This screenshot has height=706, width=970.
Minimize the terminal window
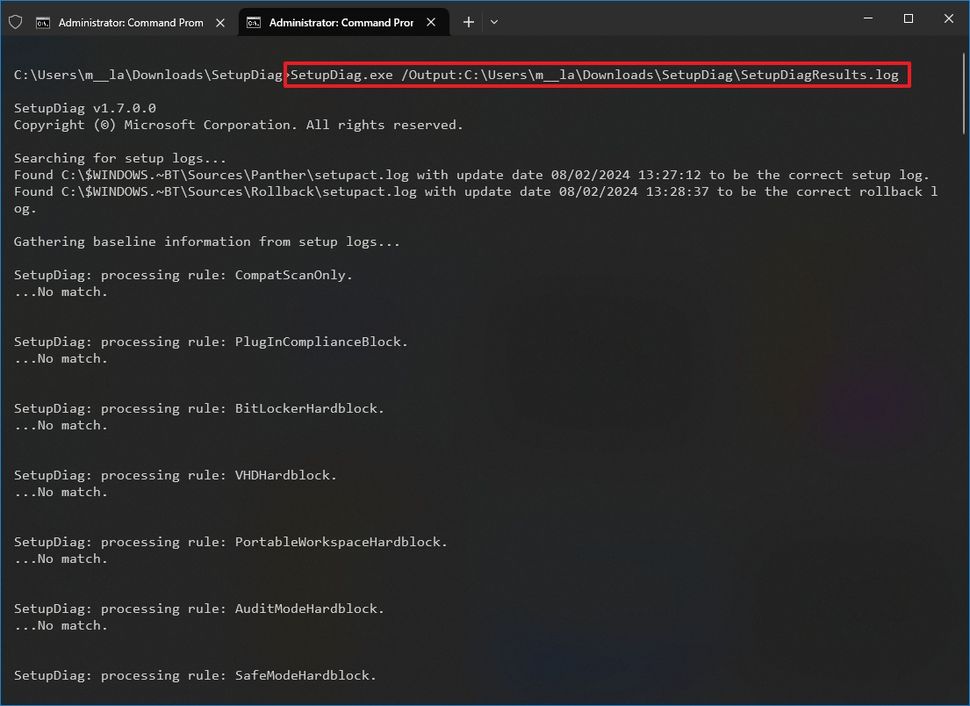click(x=867, y=18)
